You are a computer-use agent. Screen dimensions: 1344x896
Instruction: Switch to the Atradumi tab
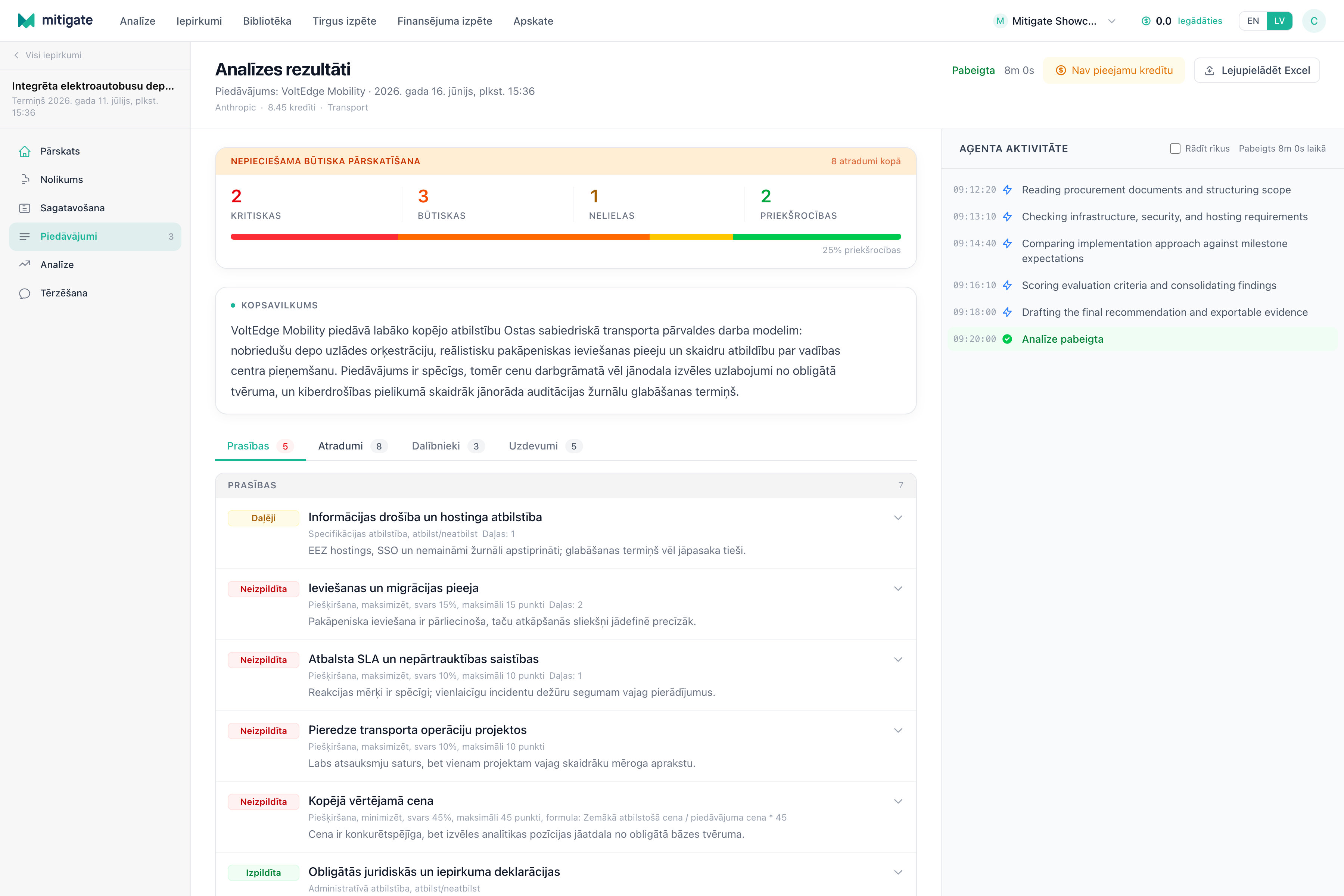352,446
